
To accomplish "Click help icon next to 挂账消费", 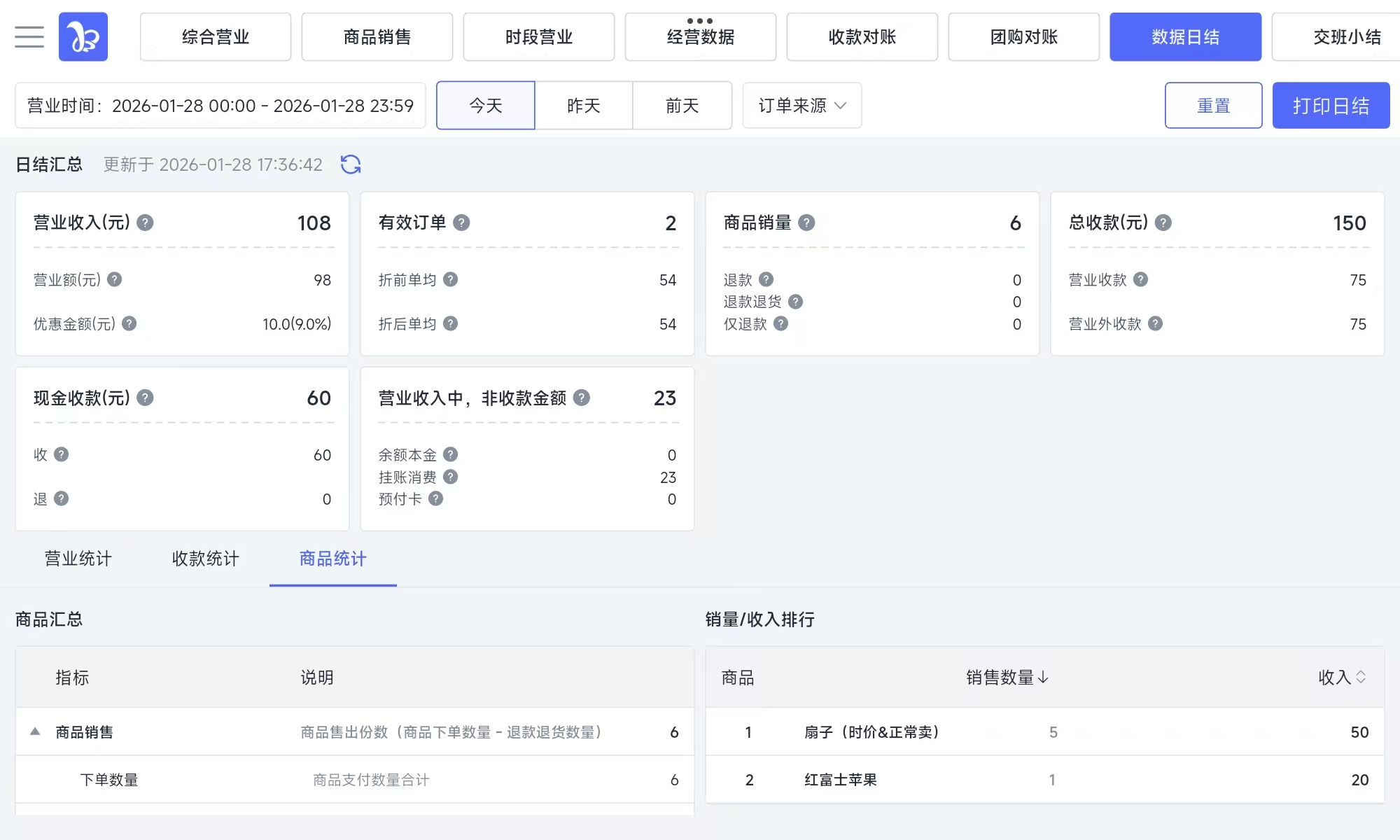I will [x=451, y=477].
